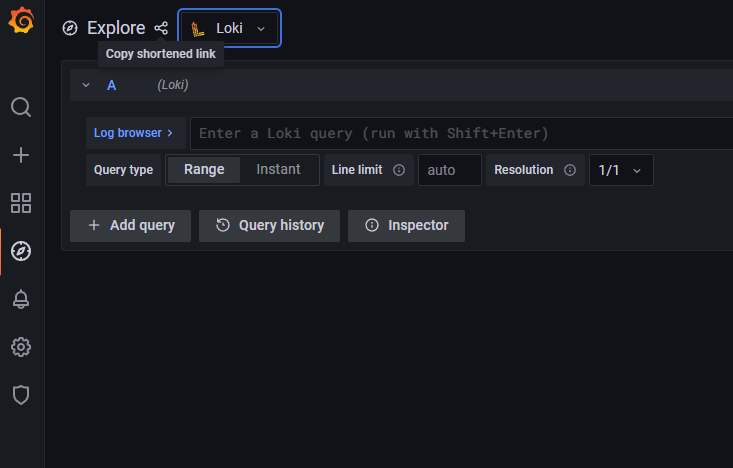The width and height of the screenshot is (733, 468).
Task: Click the Line limit auto field
Action: (450, 170)
